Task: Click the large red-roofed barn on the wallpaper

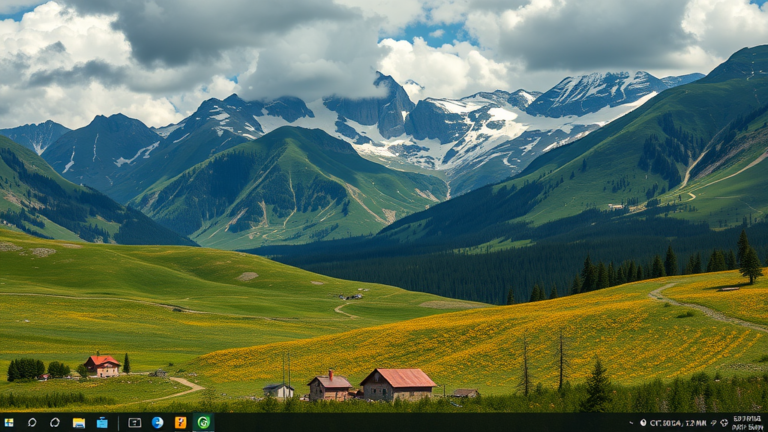Action: (x=399, y=383)
